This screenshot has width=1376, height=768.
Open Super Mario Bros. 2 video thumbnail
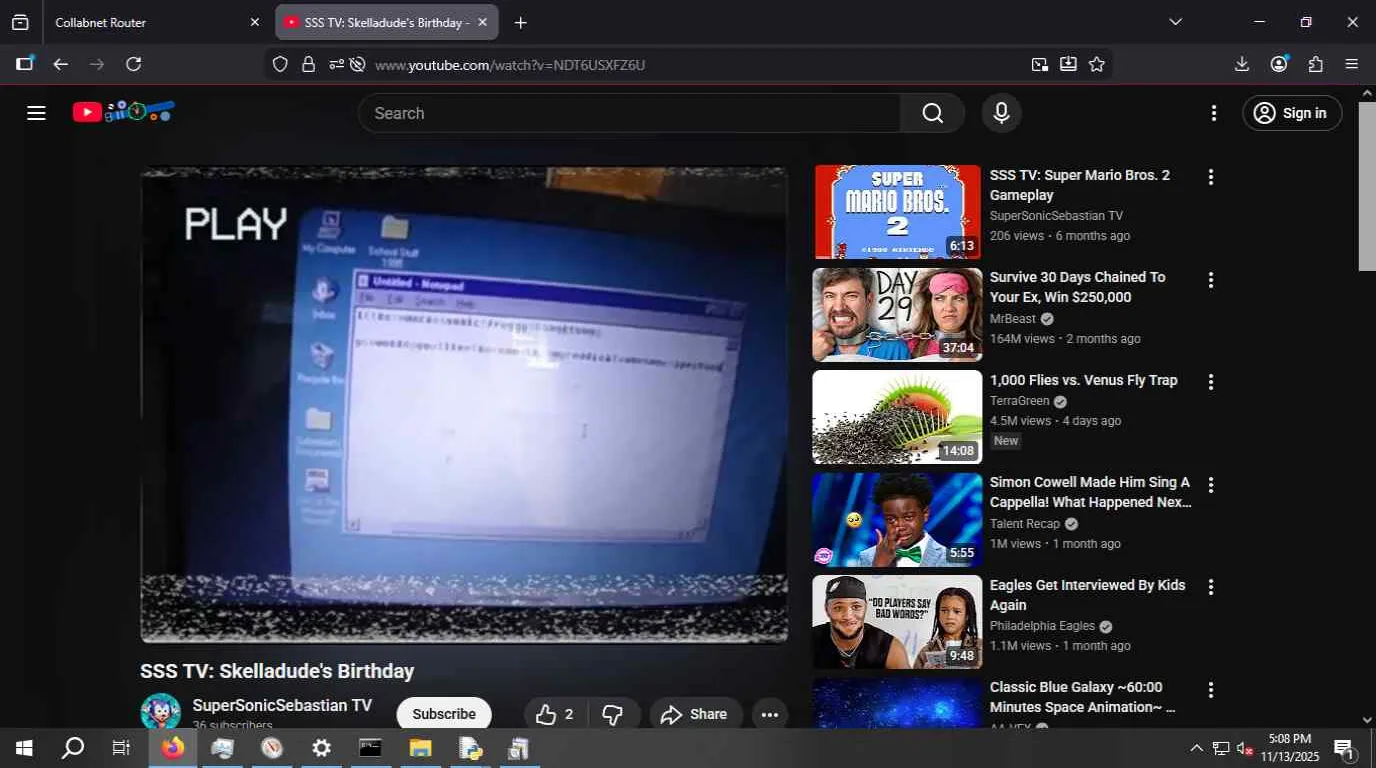tap(898, 212)
